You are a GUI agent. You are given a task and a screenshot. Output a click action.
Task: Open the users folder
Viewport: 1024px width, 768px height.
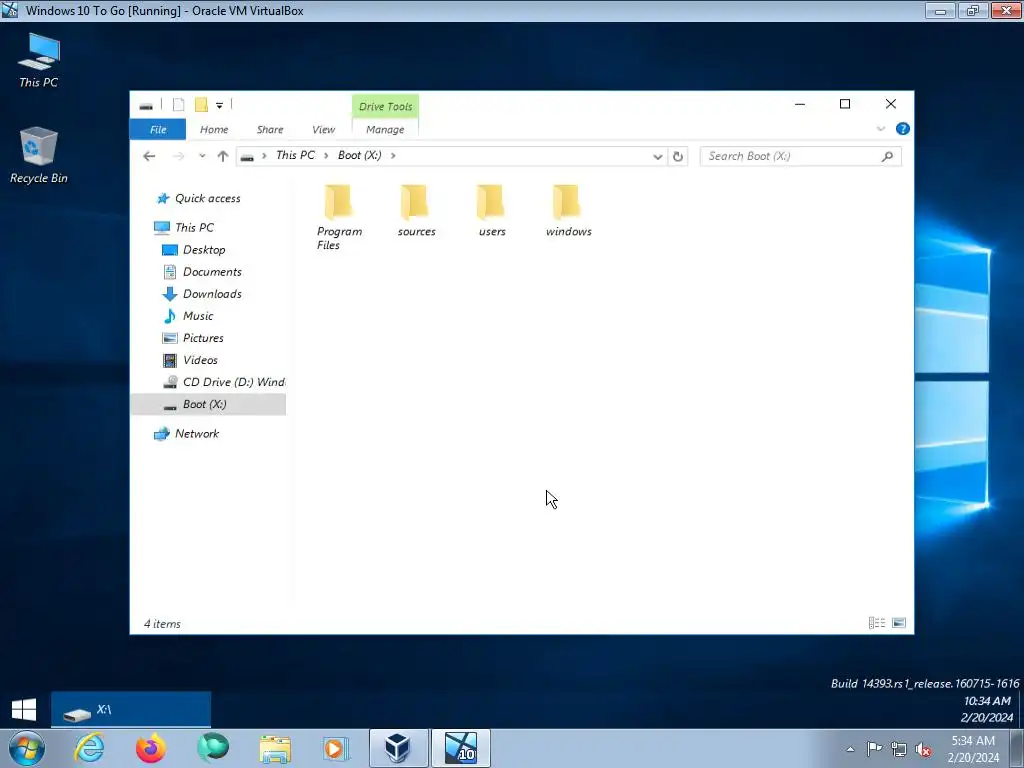pyautogui.click(x=492, y=211)
